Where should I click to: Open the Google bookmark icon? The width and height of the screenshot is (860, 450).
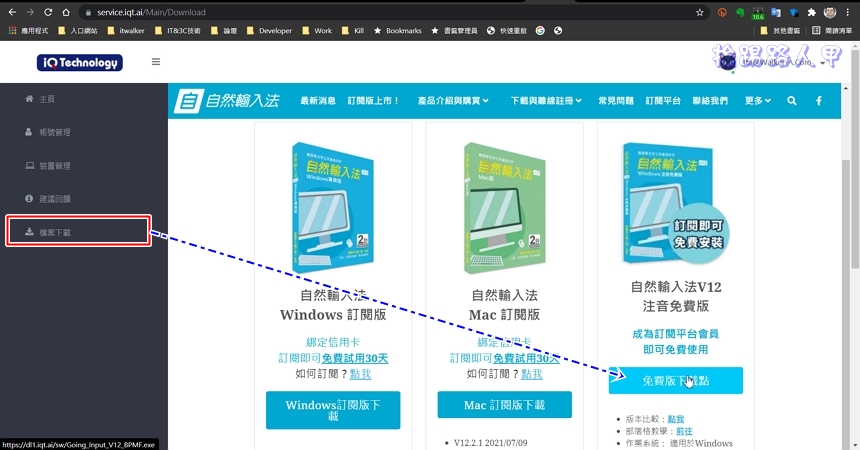[540, 31]
